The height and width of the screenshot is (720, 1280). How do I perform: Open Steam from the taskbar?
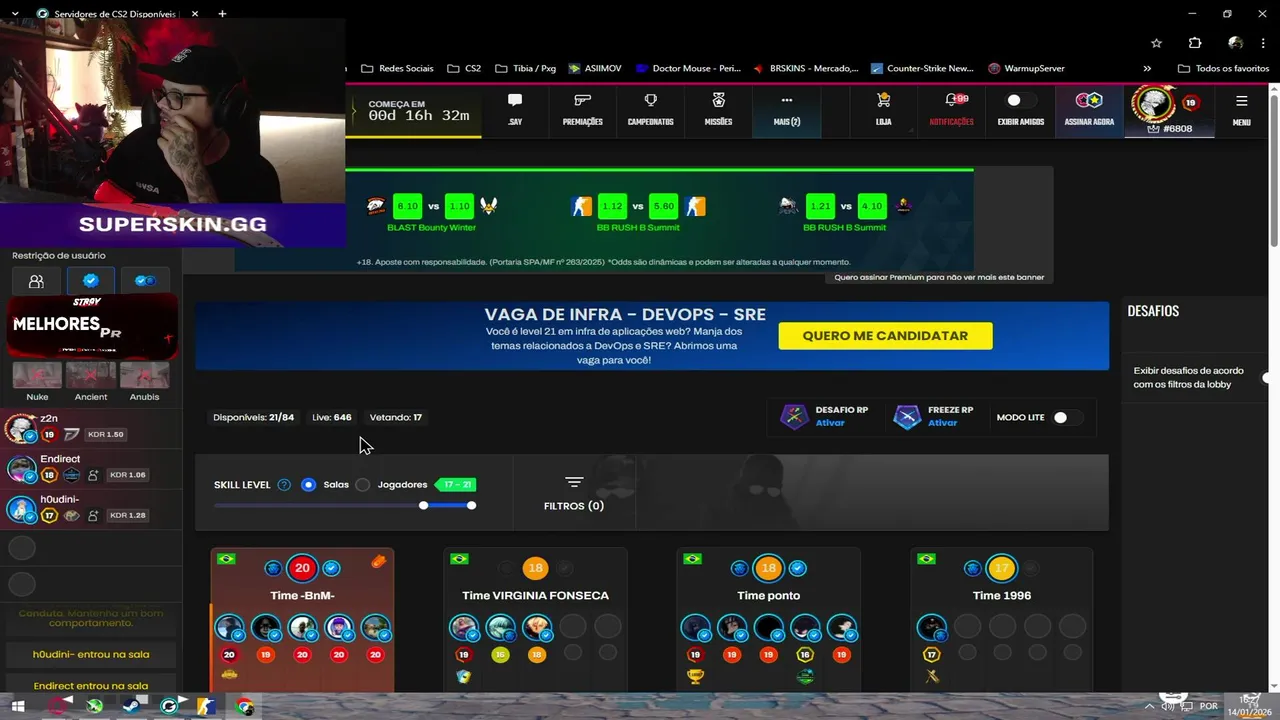[131, 707]
